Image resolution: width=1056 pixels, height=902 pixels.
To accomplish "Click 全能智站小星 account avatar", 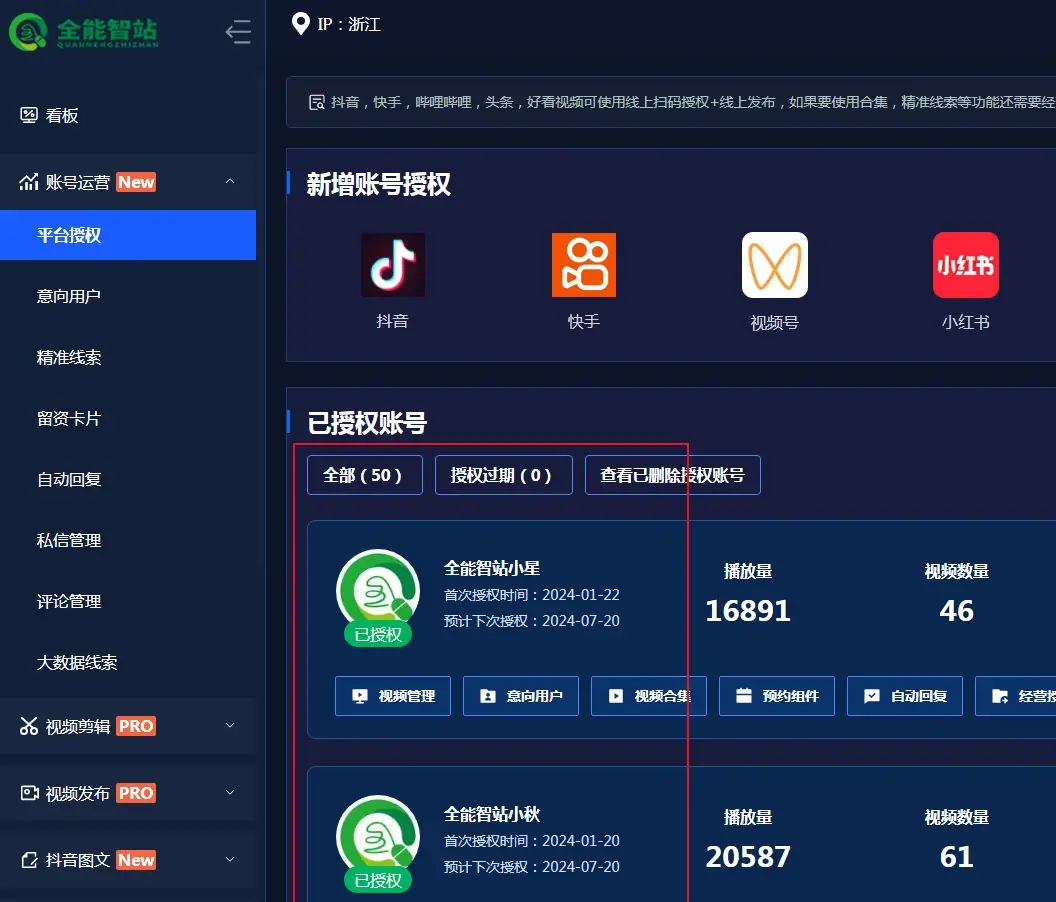I will (378, 591).
